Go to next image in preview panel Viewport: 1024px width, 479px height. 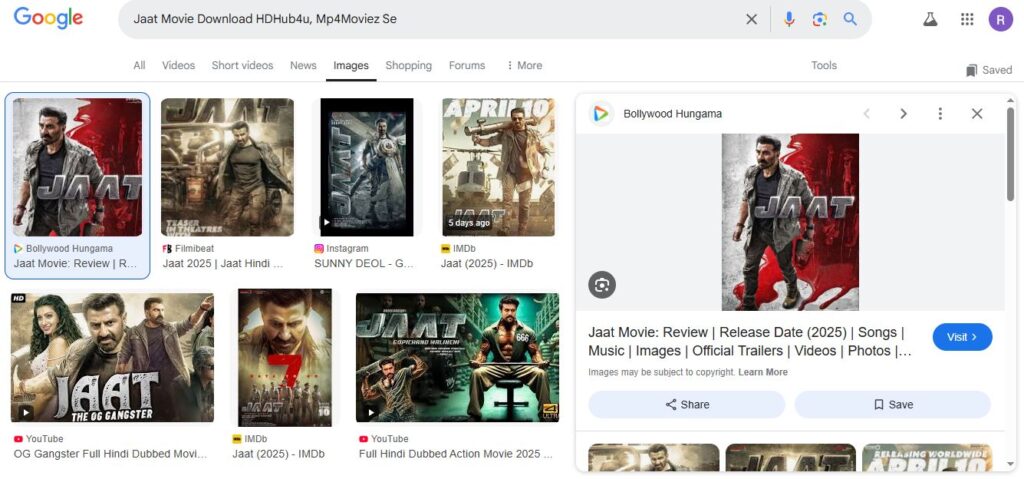click(903, 114)
